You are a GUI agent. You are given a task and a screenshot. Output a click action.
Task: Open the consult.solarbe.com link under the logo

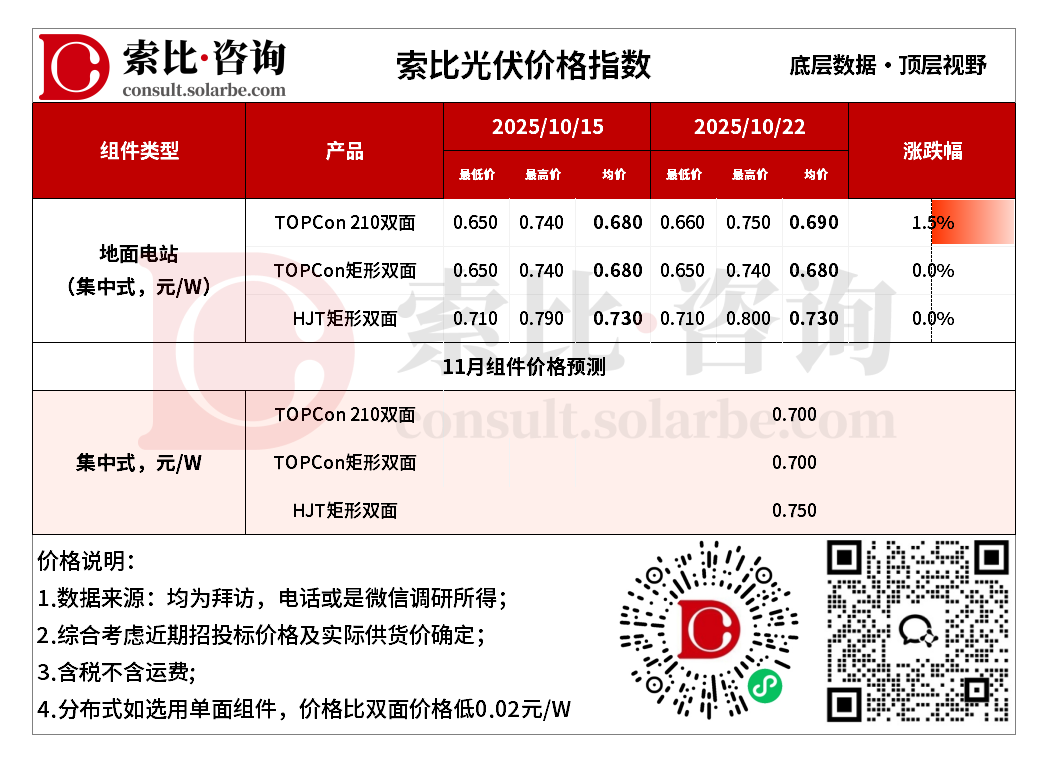point(204,90)
